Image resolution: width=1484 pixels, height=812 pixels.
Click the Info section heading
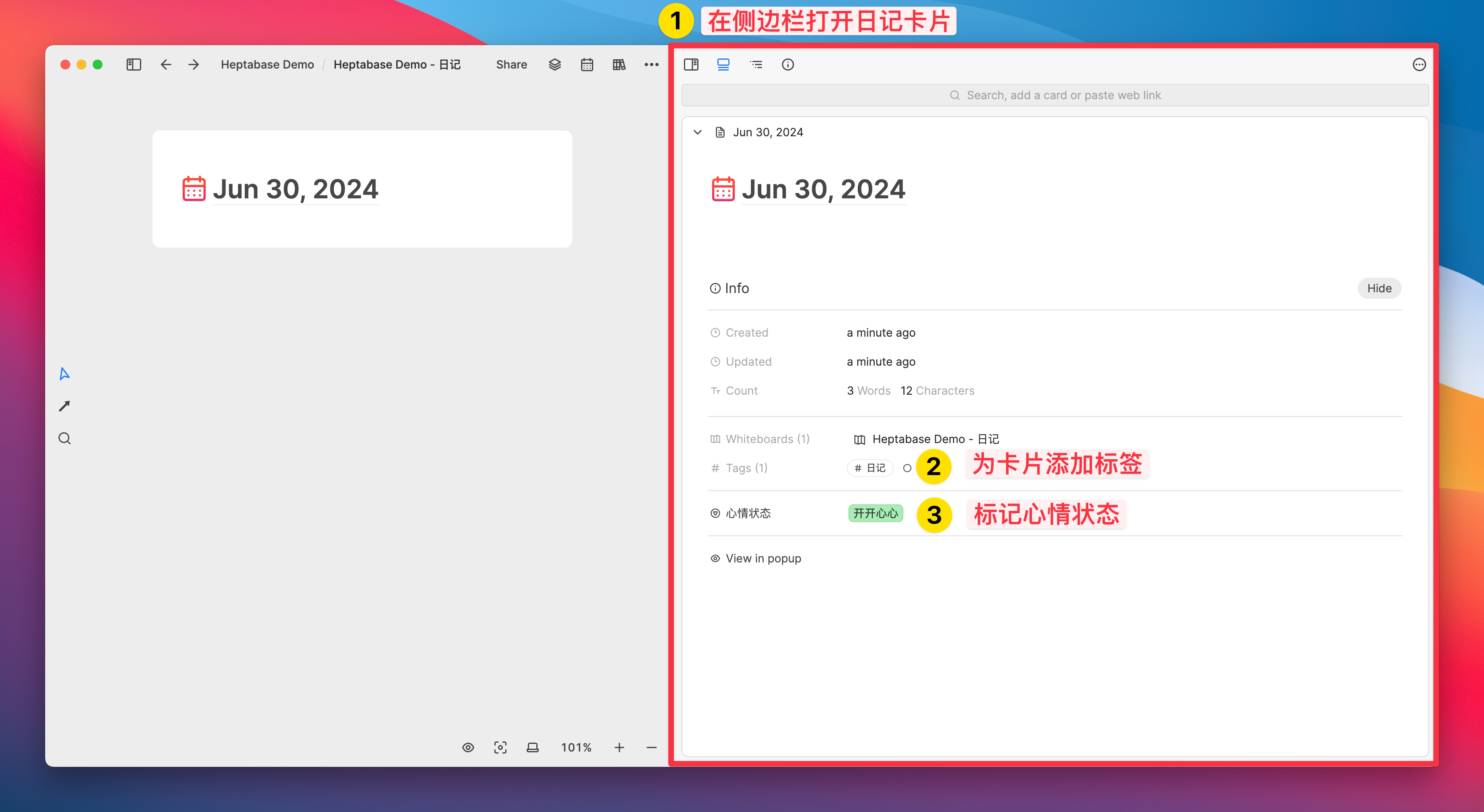point(730,289)
